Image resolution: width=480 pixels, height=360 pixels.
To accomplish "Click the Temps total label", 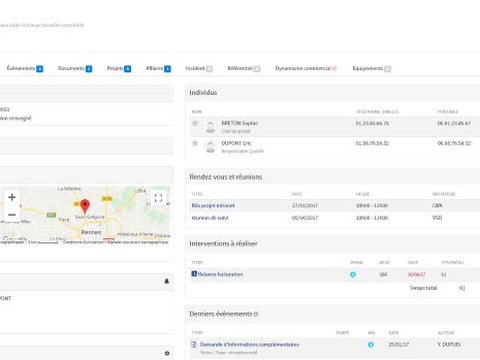I will pos(423,288).
